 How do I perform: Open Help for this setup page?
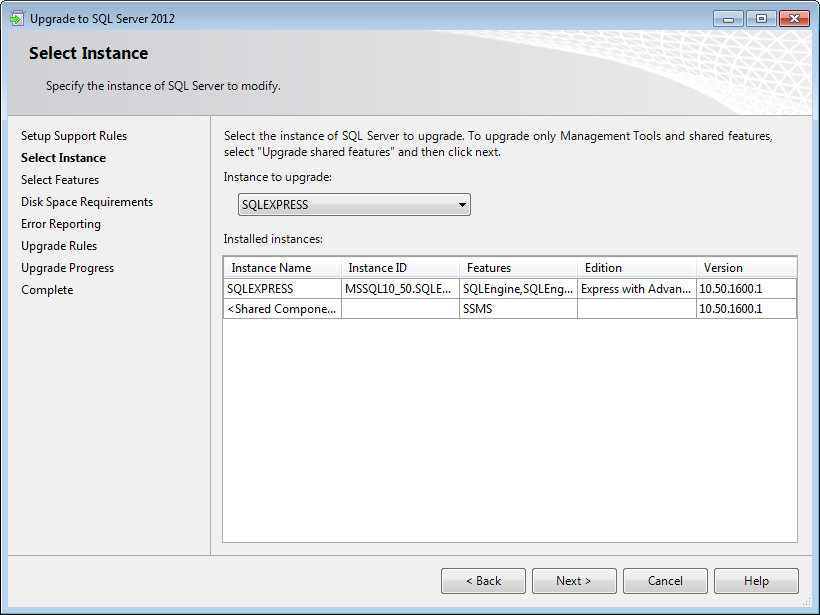756,581
